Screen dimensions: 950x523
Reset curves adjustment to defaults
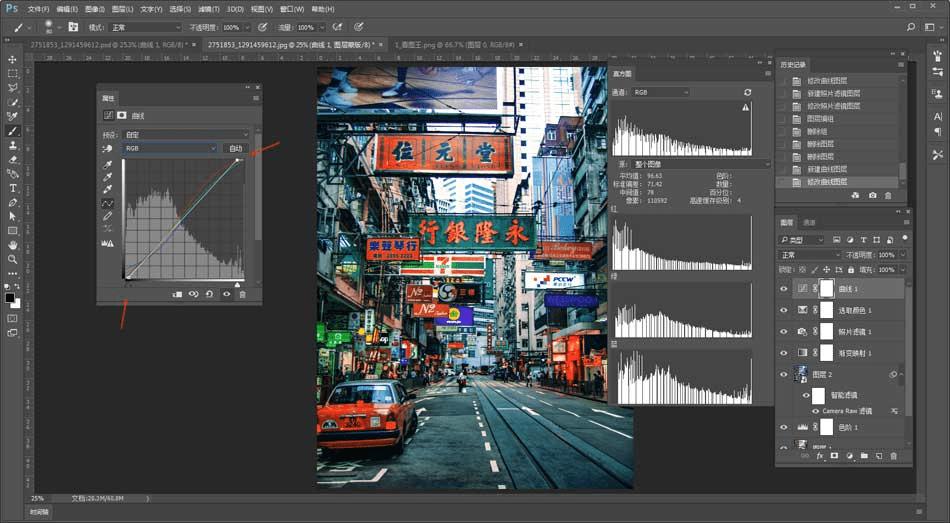point(209,294)
